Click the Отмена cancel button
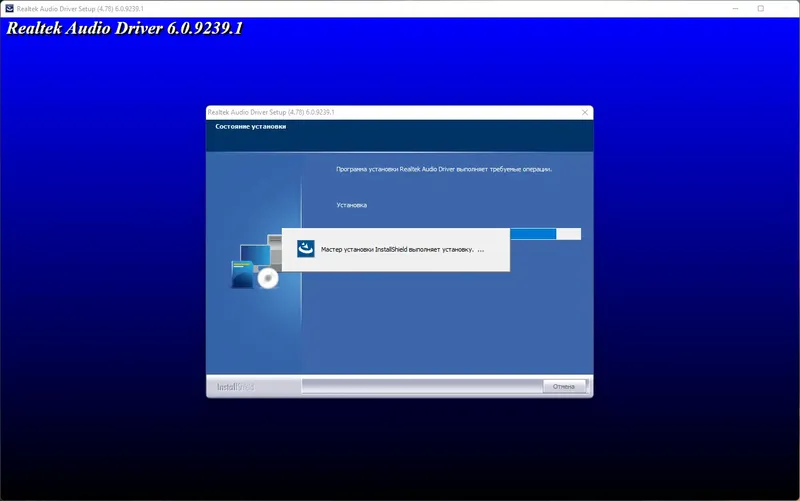The width and height of the screenshot is (800, 501). (564, 387)
